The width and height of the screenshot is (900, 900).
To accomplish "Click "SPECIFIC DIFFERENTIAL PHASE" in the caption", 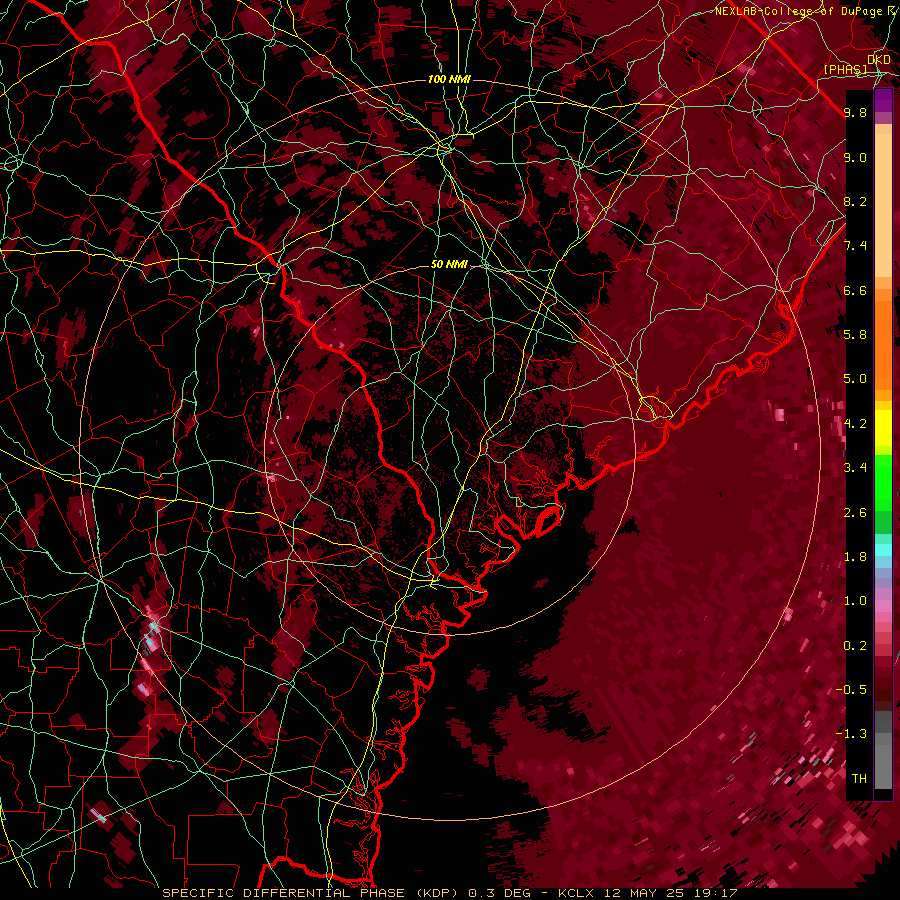I will [286, 893].
